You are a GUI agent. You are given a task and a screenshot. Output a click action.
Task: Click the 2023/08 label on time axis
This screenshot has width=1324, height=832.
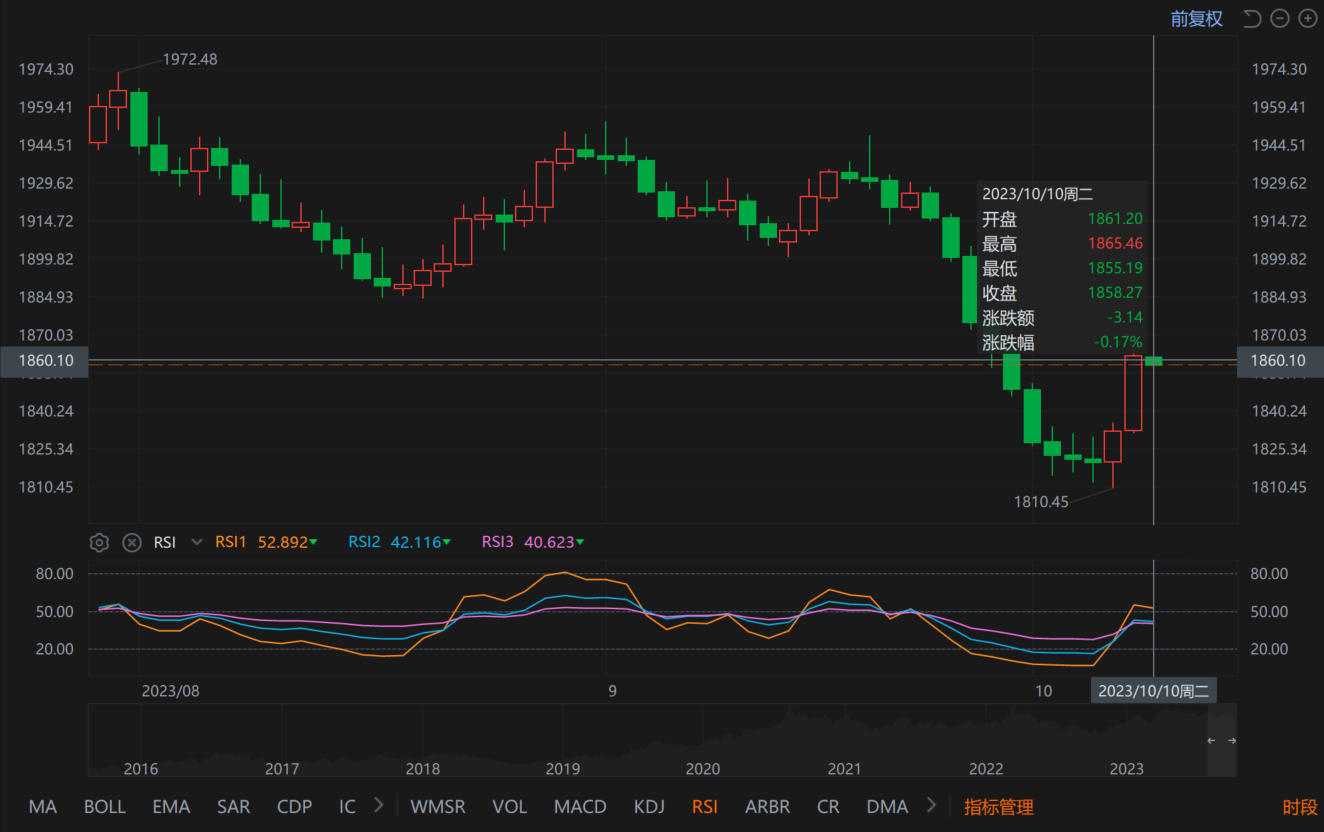171,691
